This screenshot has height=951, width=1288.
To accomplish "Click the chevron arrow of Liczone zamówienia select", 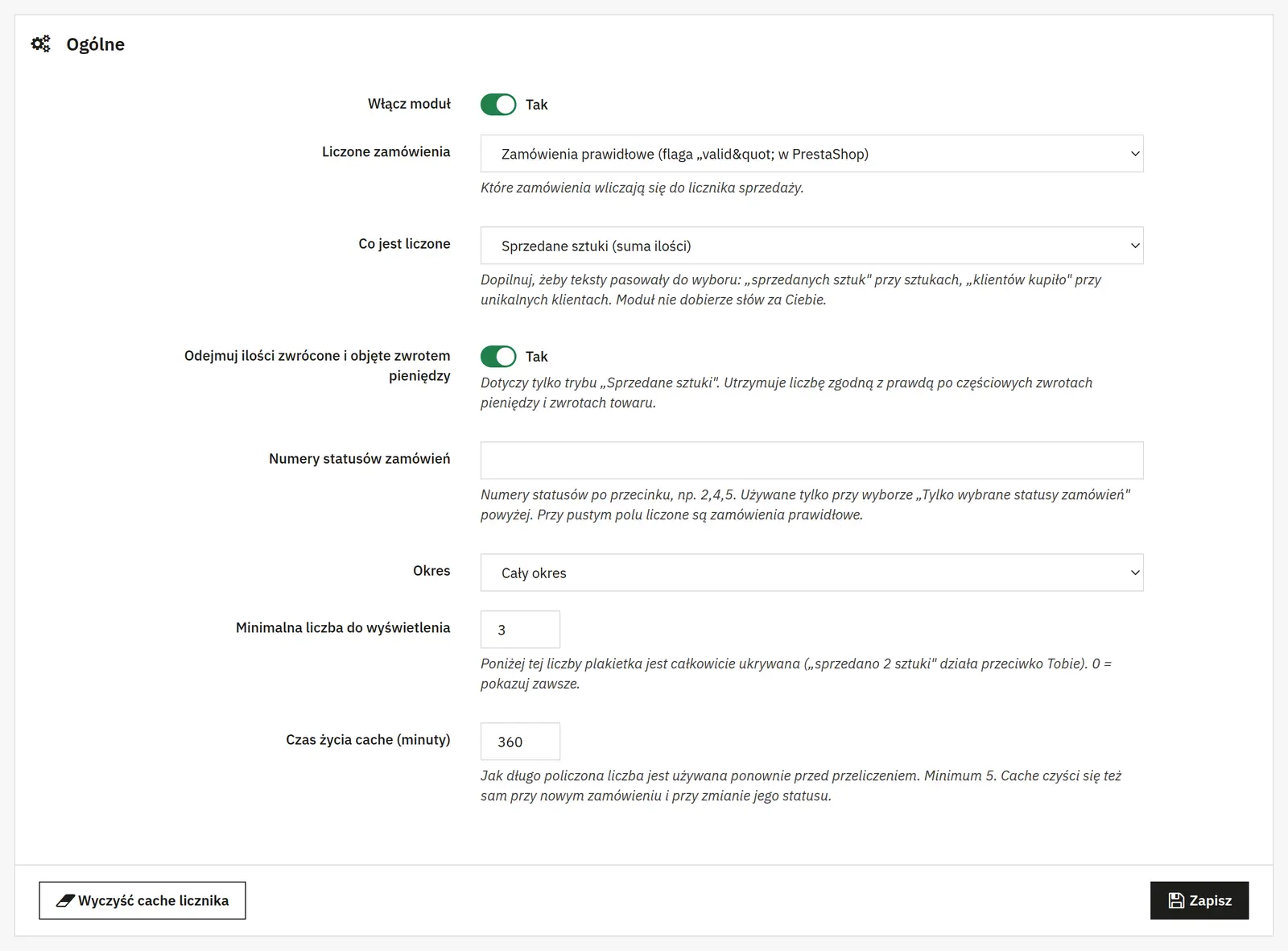I will point(1135,154).
